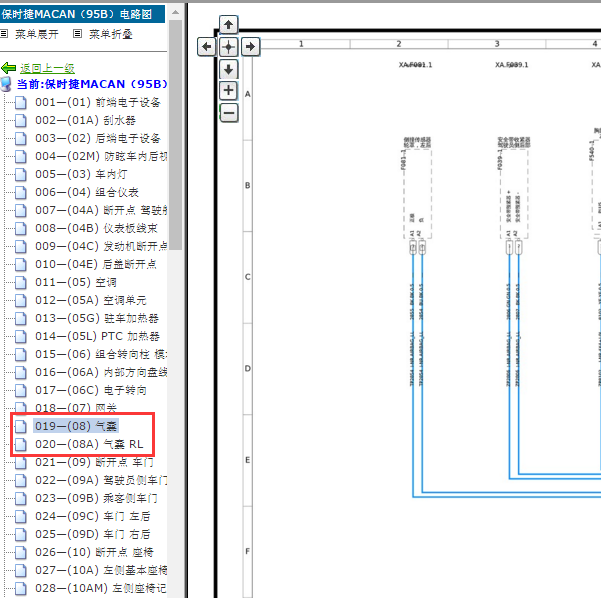Click the computer icon beside 当前:保时捷MACAN
The width and height of the screenshot is (601, 598).
pos(7,84)
